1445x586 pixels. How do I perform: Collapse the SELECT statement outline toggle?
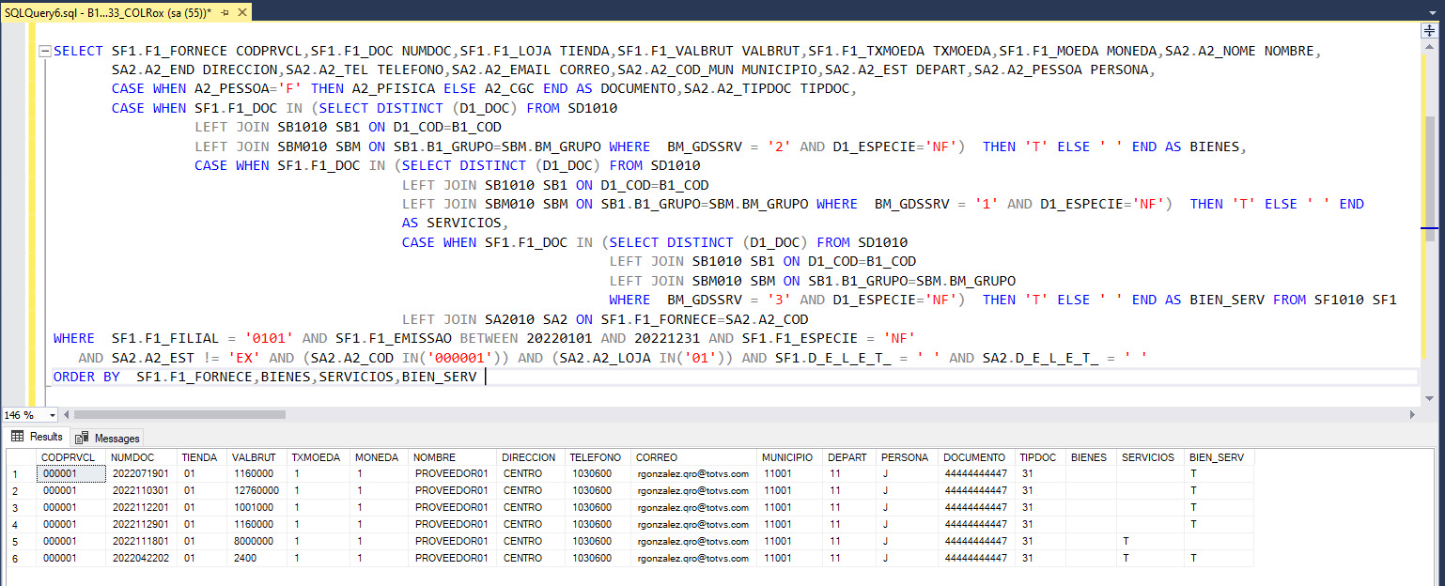pyautogui.click(x=43, y=51)
